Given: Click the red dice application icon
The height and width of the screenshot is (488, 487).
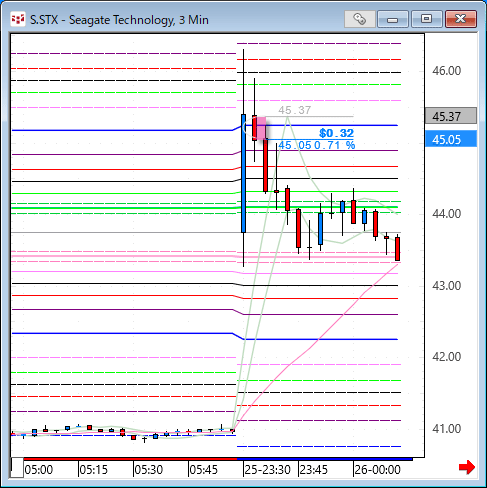Looking at the screenshot, I should click(x=18, y=19).
